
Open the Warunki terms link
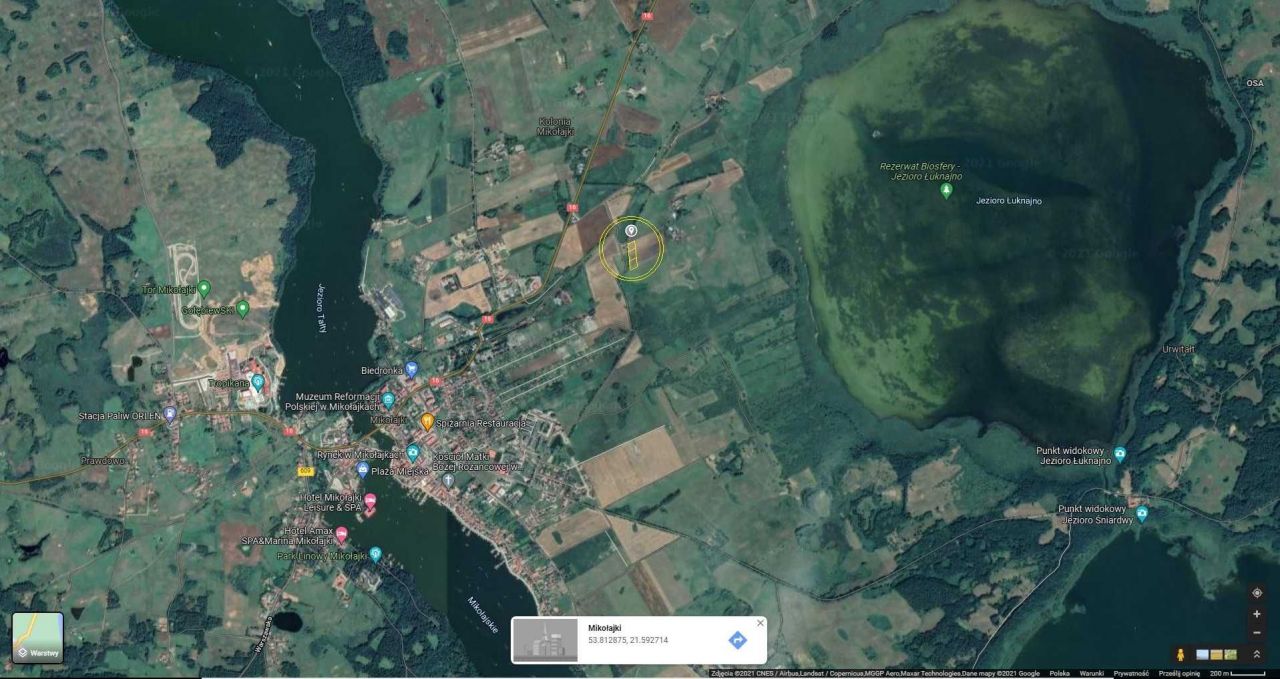(x=1091, y=674)
